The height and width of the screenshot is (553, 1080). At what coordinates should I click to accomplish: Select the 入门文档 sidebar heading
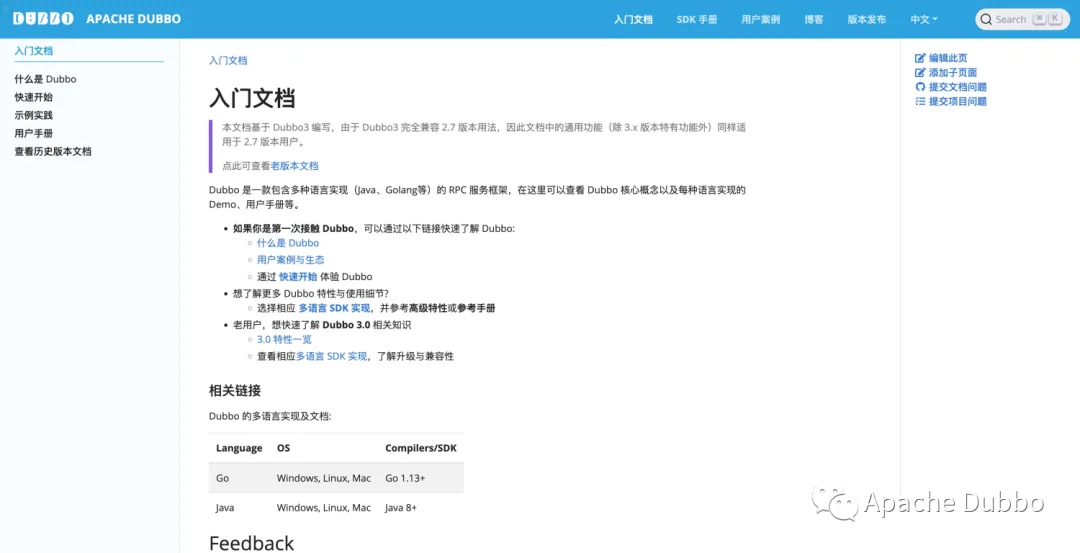(x=34, y=50)
